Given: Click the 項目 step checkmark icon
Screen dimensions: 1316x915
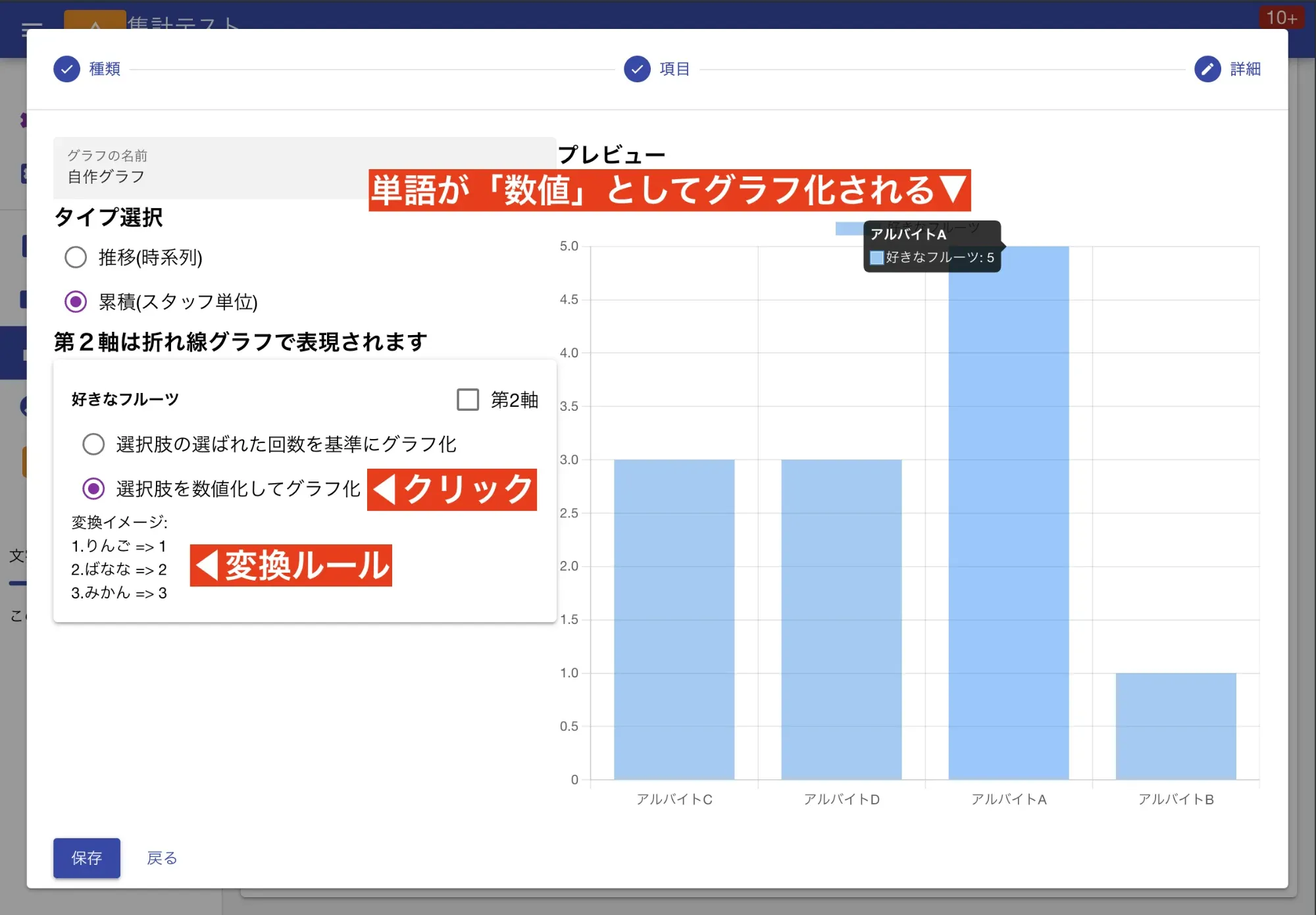Looking at the screenshot, I should click(x=636, y=68).
